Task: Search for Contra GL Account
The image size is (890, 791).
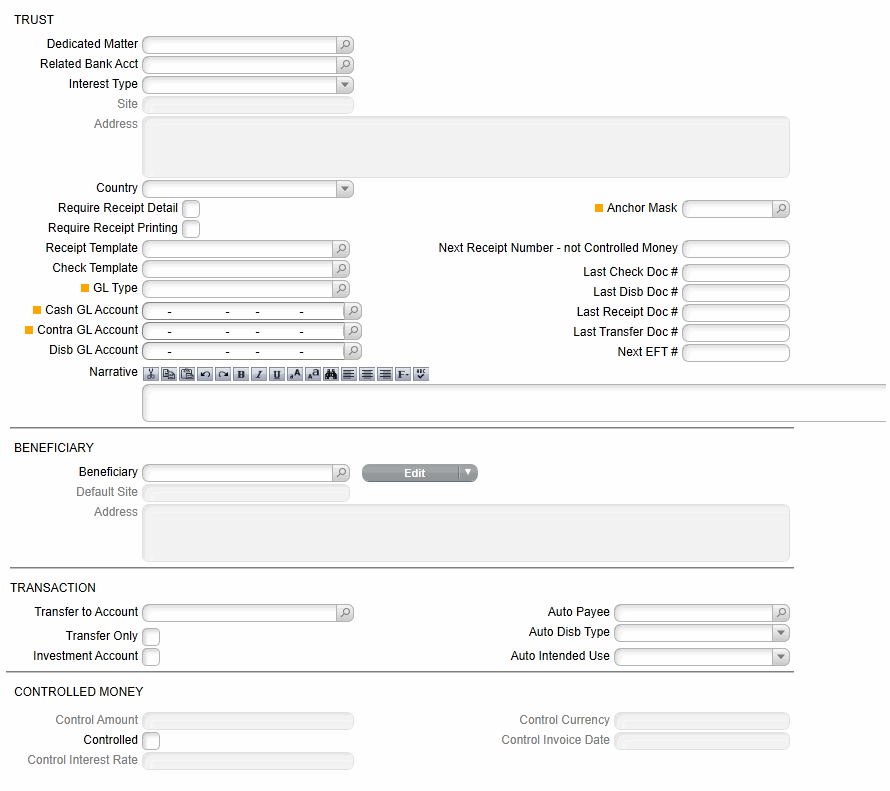Action: click(353, 330)
